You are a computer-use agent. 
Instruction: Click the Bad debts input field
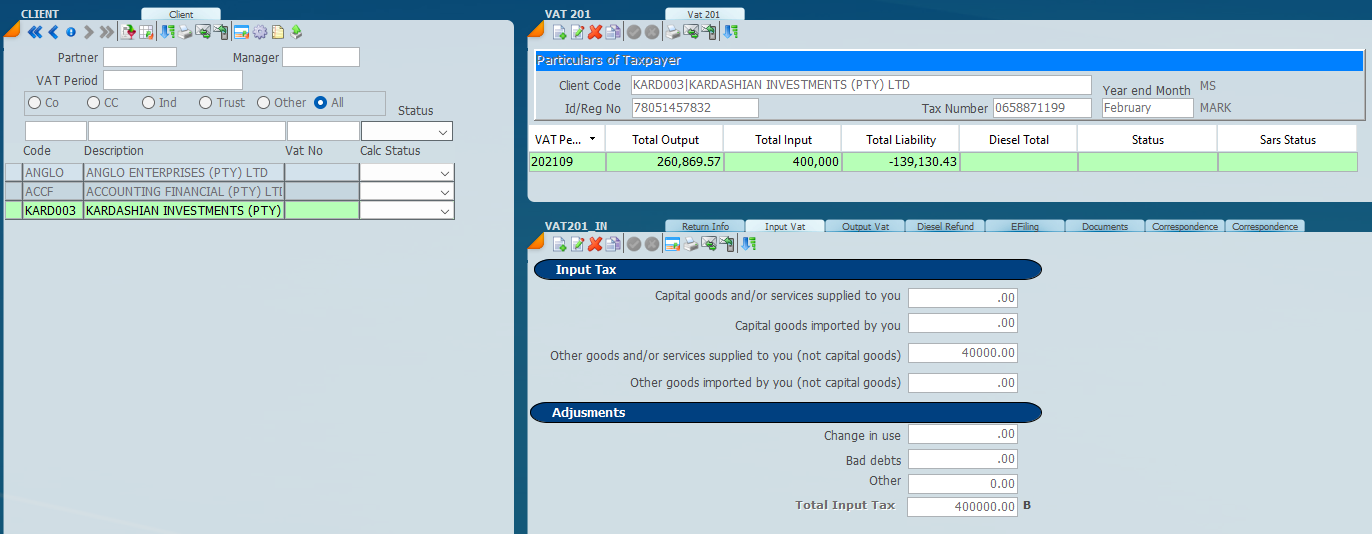[x=962, y=460]
